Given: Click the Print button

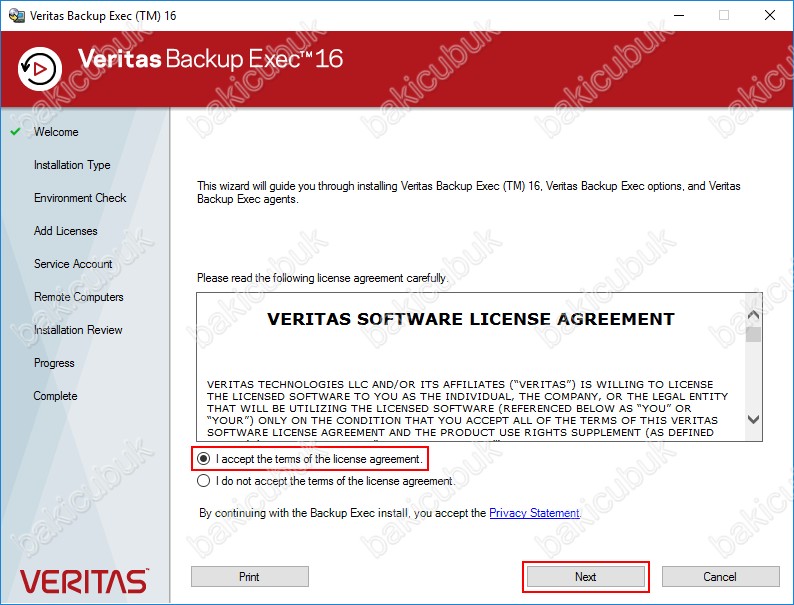Looking at the screenshot, I should pos(250,577).
